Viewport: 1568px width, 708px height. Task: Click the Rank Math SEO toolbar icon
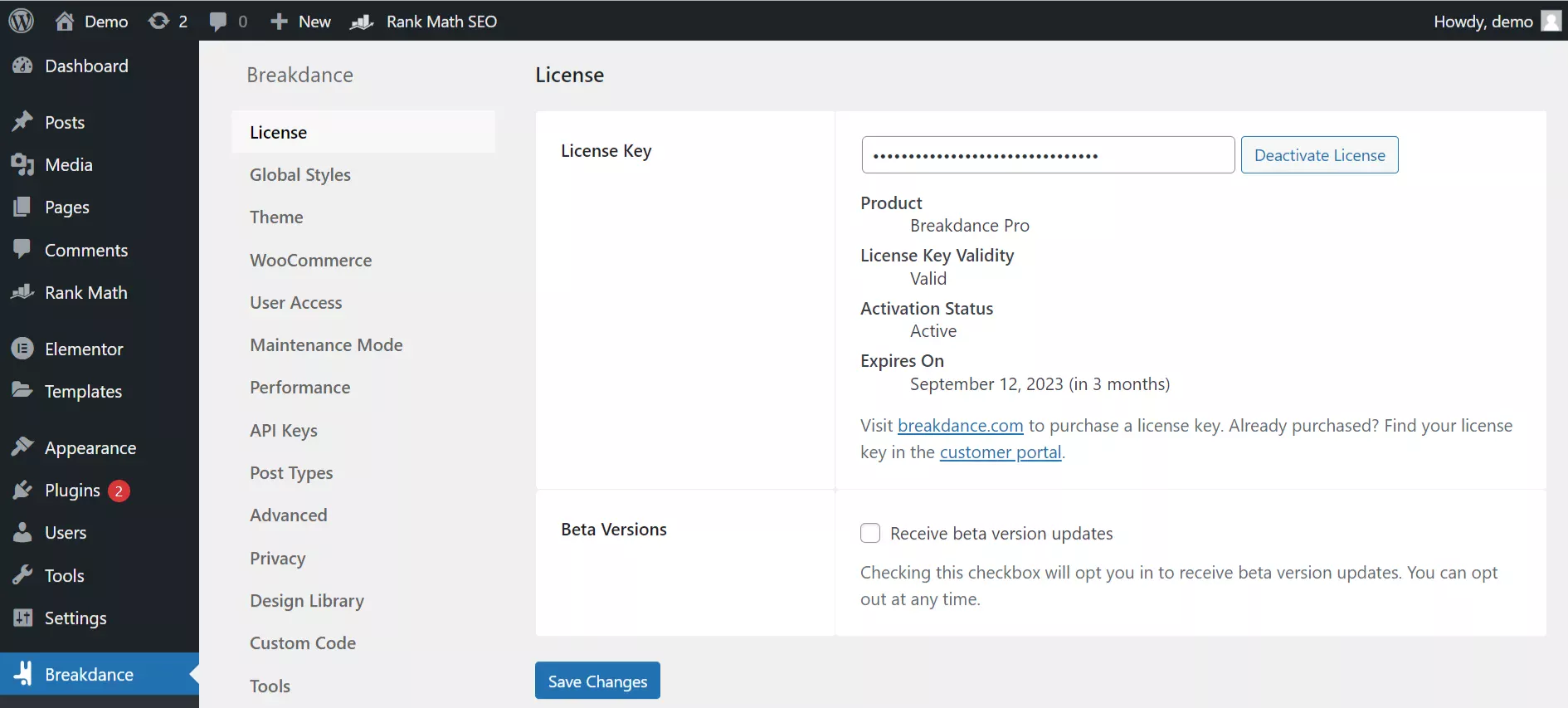tap(362, 22)
